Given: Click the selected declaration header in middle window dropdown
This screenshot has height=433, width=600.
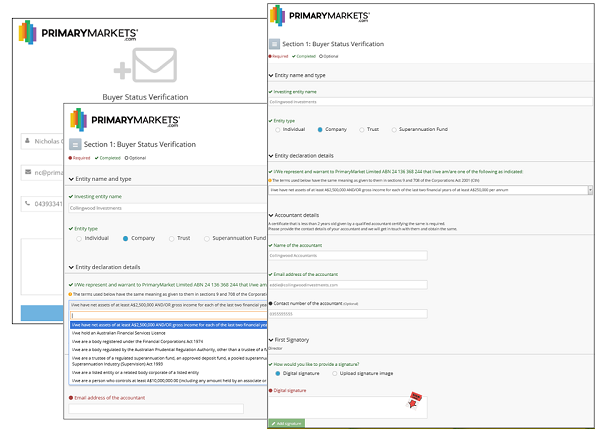Looking at the screenshot, I should tap(168, 305).
